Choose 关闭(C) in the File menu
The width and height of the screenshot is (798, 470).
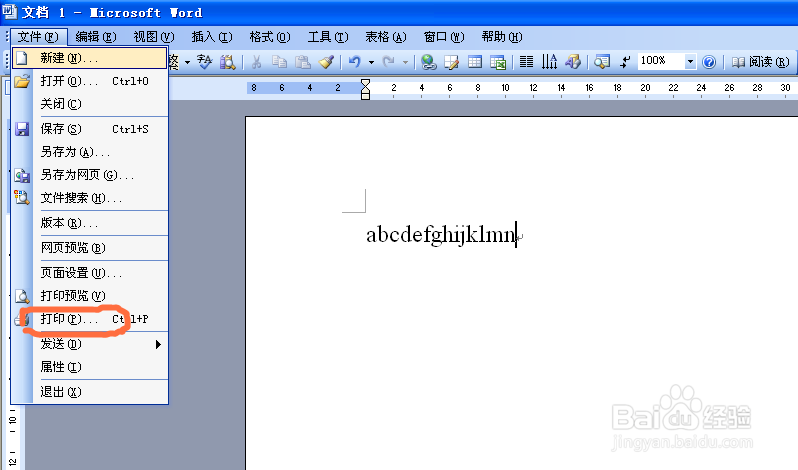(x=90, y=104)
